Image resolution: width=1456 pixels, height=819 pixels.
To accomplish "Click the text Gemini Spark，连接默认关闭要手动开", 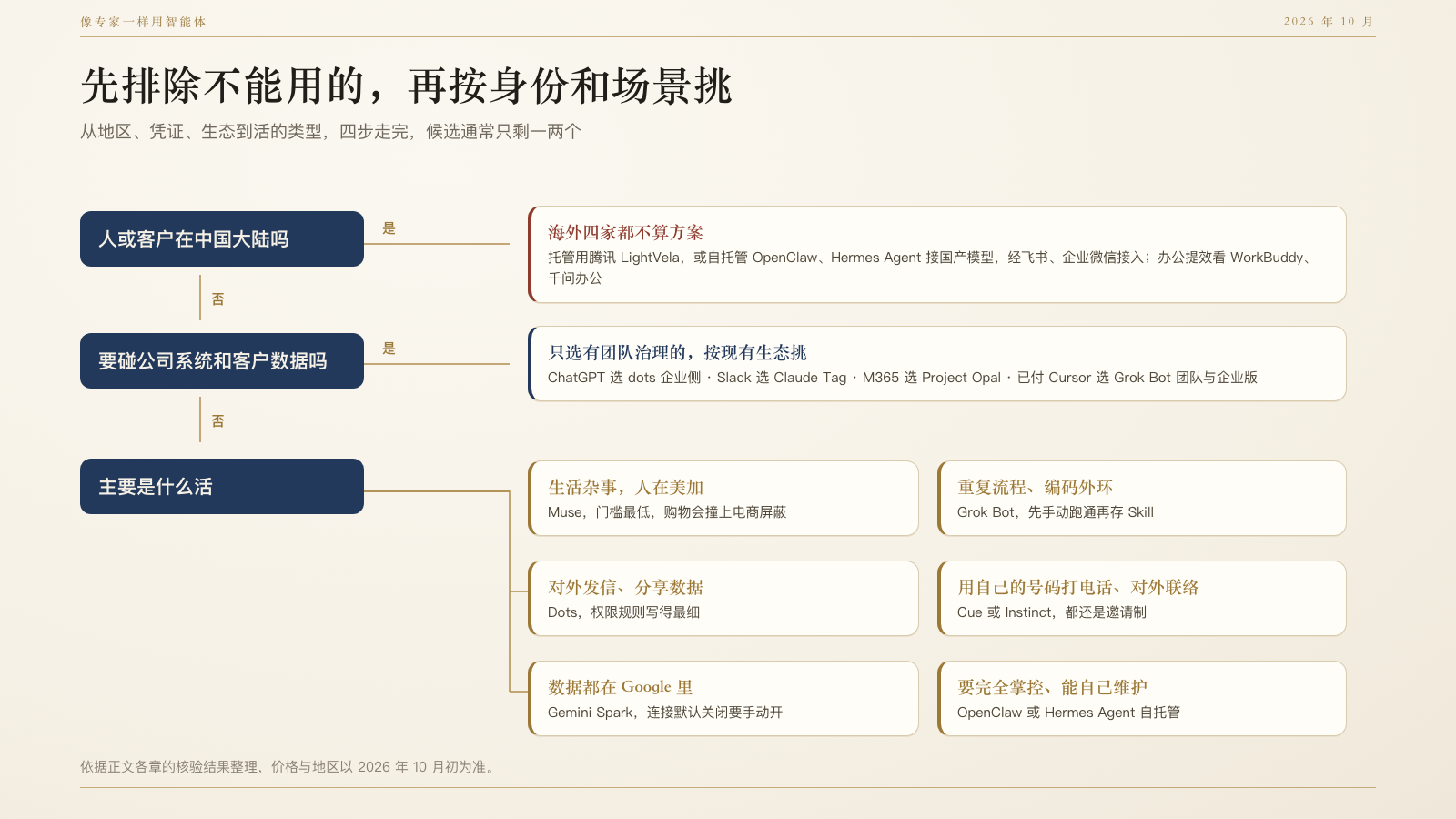I will click(x=665, y=713).
